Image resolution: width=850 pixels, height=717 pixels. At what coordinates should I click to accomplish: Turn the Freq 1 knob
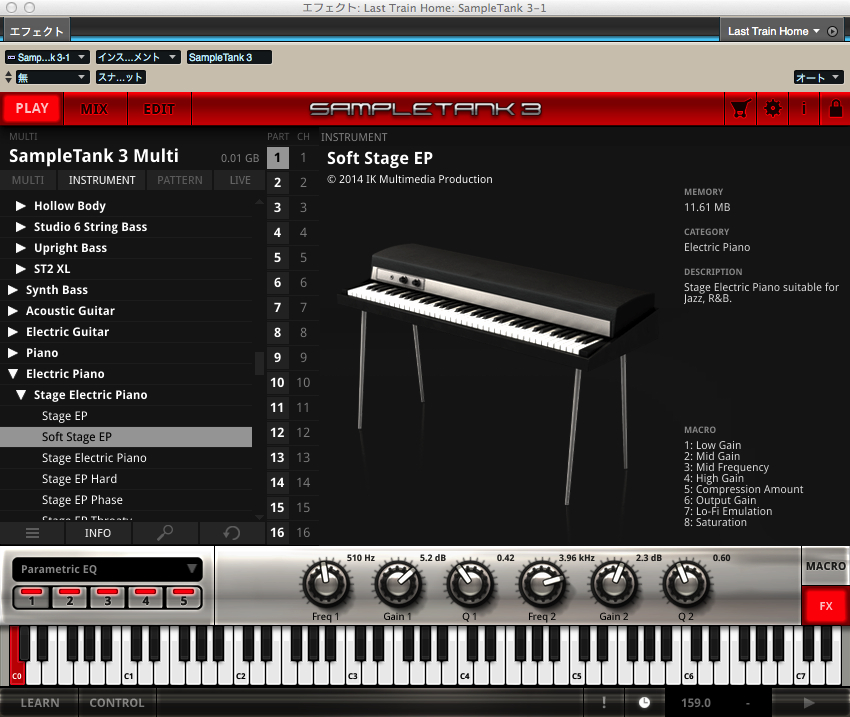click(325, 584)
